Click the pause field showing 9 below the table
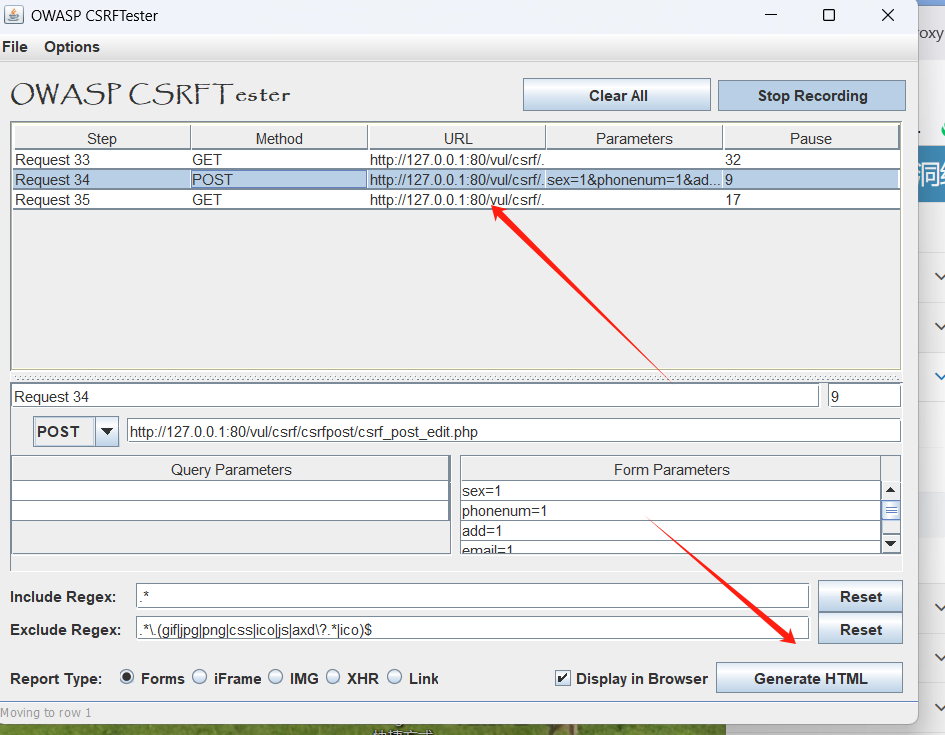This screenshot has height=735, width=945. [864, 396]
